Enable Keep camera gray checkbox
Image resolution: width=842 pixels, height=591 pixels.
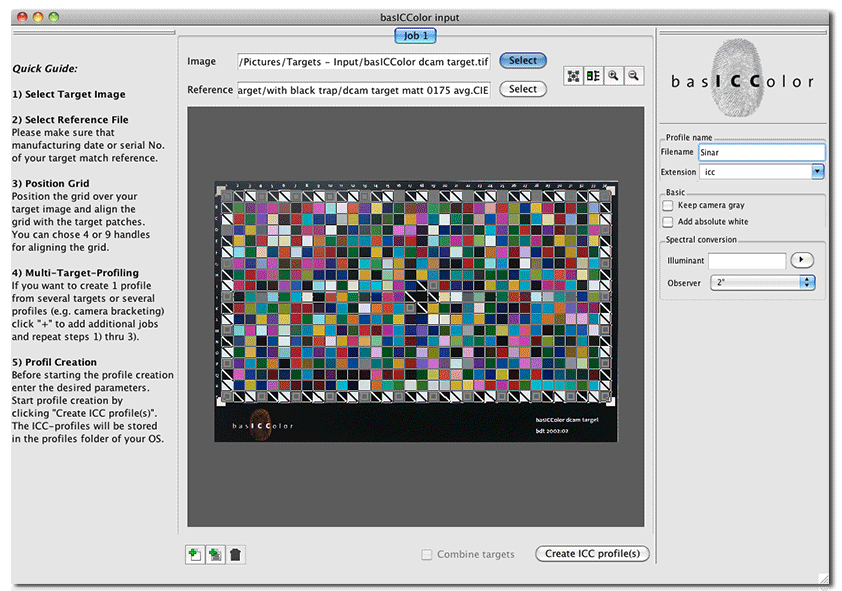coord(668,205)
